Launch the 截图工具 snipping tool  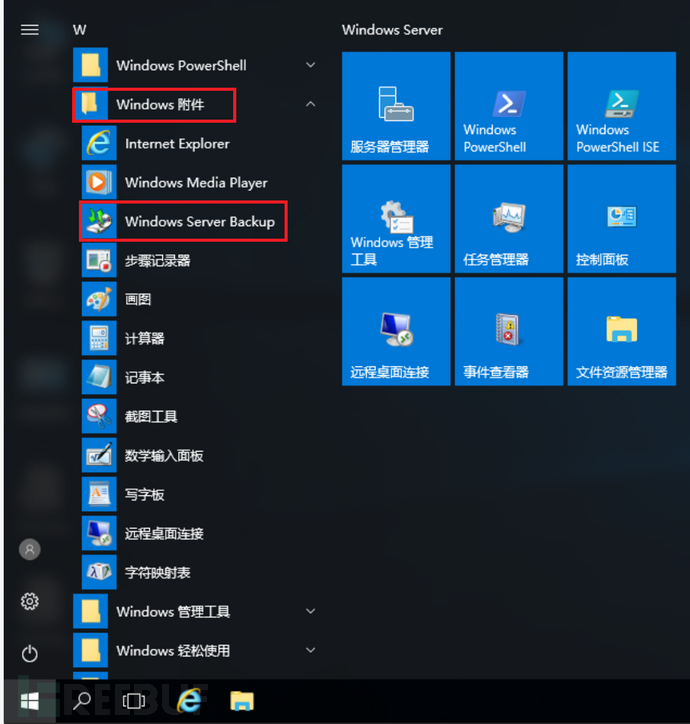pos(199,416)
